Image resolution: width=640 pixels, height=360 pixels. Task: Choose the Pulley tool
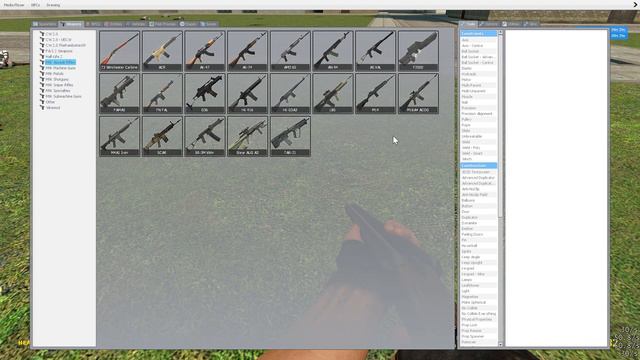tap(479, 119)
